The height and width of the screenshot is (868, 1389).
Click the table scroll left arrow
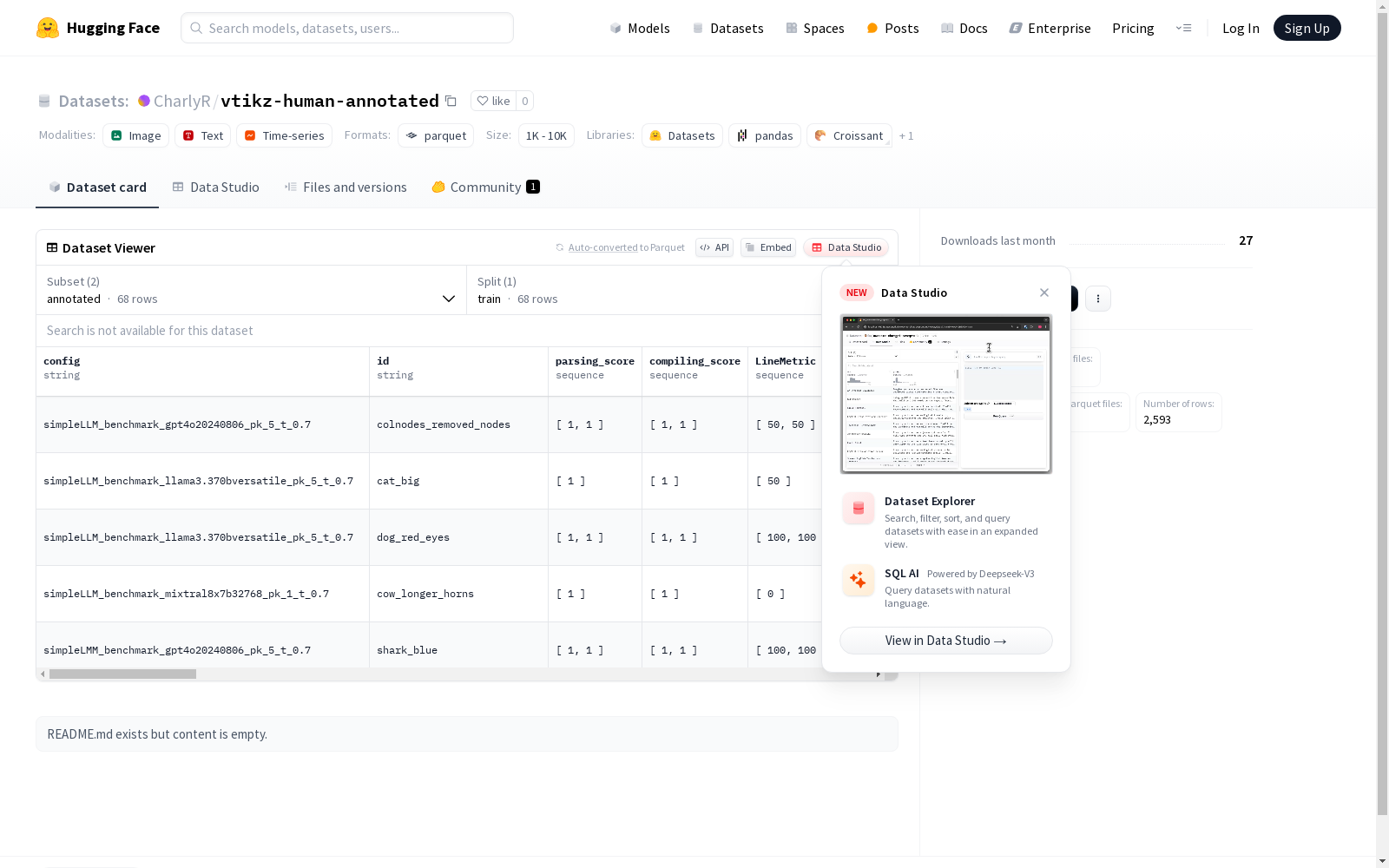(x=43, y=674)
